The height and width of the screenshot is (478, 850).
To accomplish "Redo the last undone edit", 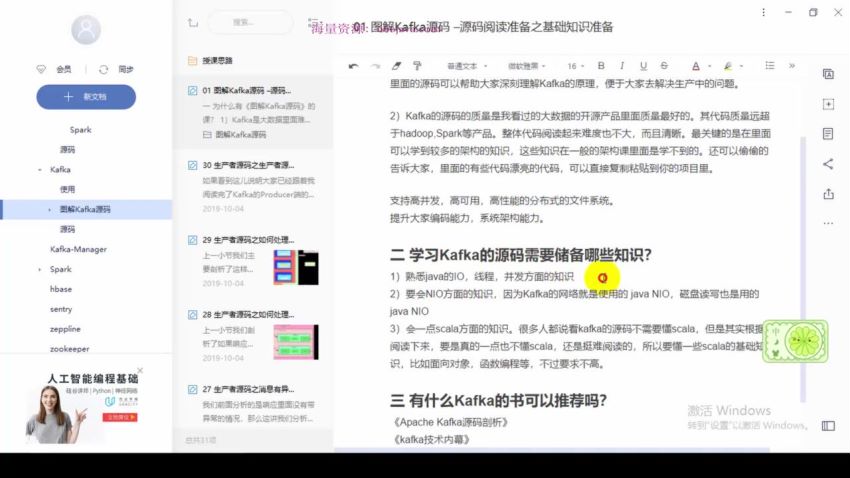I will point(375,66).
